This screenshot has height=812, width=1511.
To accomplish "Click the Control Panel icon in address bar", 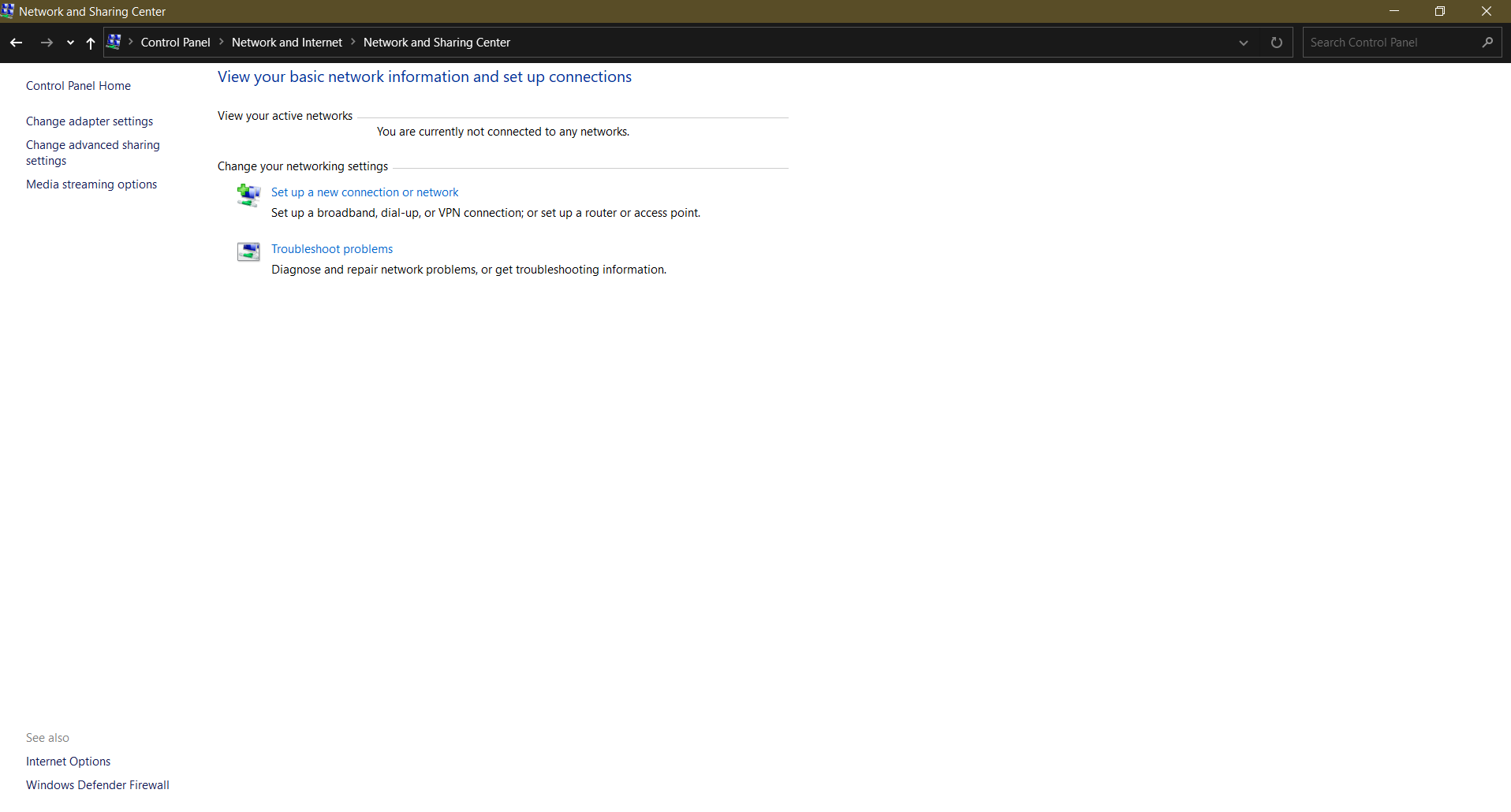I will 114,42.
